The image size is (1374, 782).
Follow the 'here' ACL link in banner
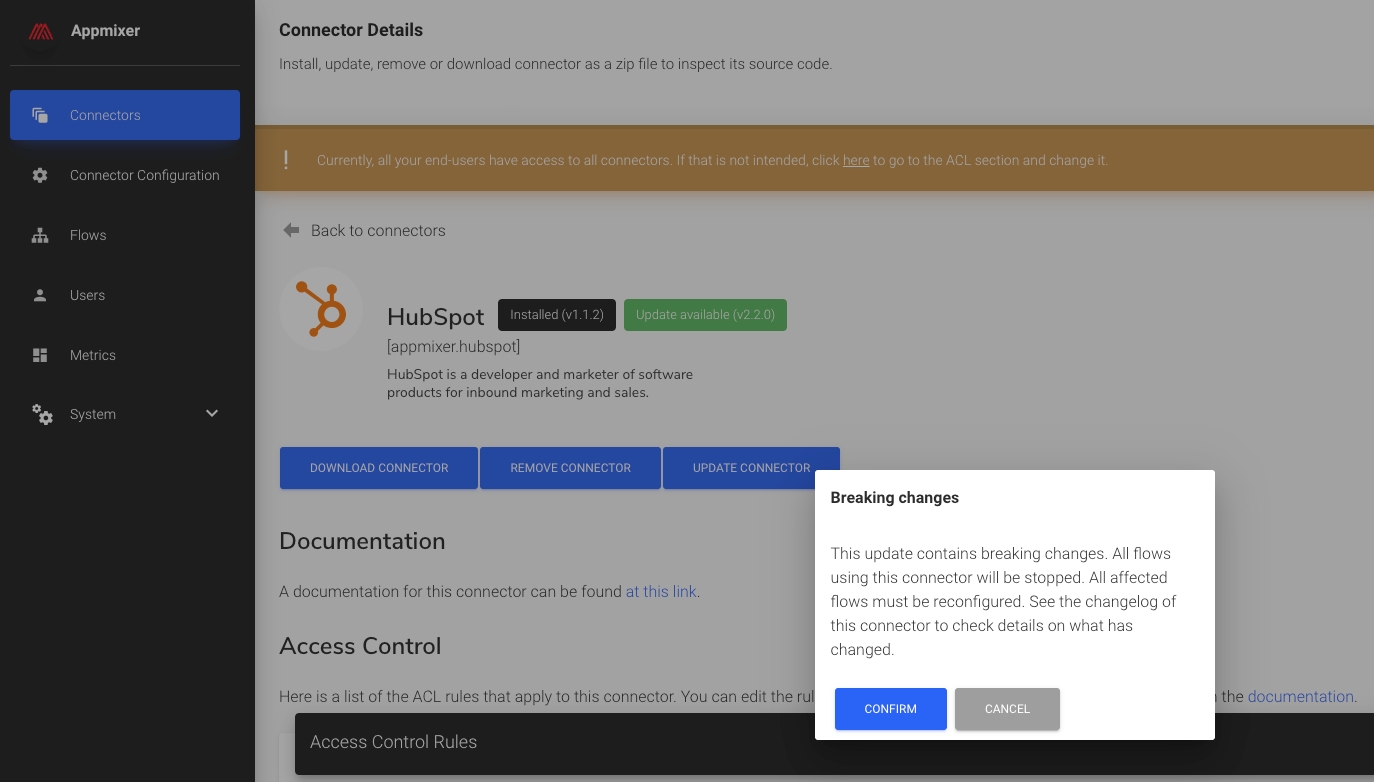(x=856, y=160)
